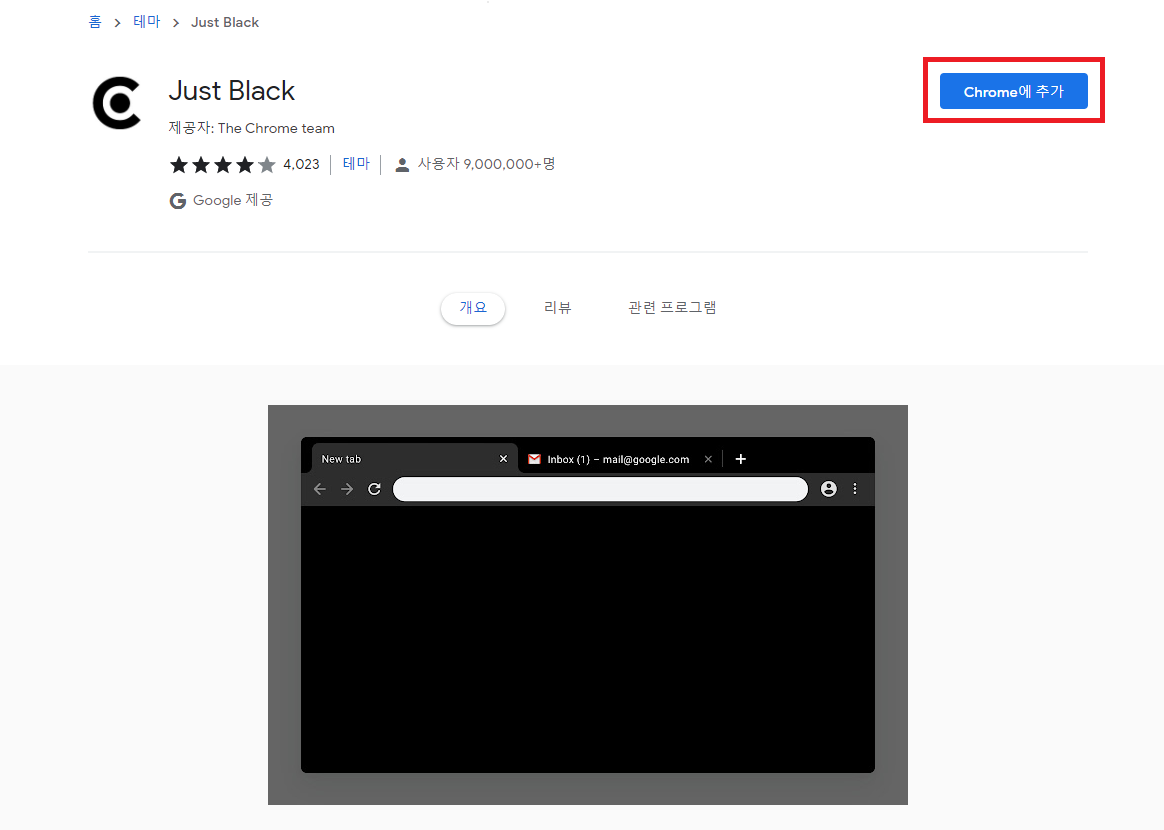Click the user count person icon
Viewport: 1164px width, 830px height.
[x=402, y=165]
